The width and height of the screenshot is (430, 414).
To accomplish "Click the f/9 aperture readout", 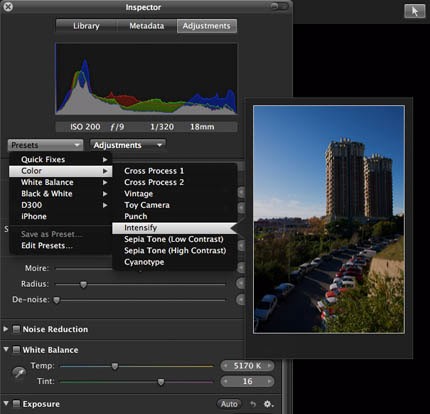I will point(117,127).
